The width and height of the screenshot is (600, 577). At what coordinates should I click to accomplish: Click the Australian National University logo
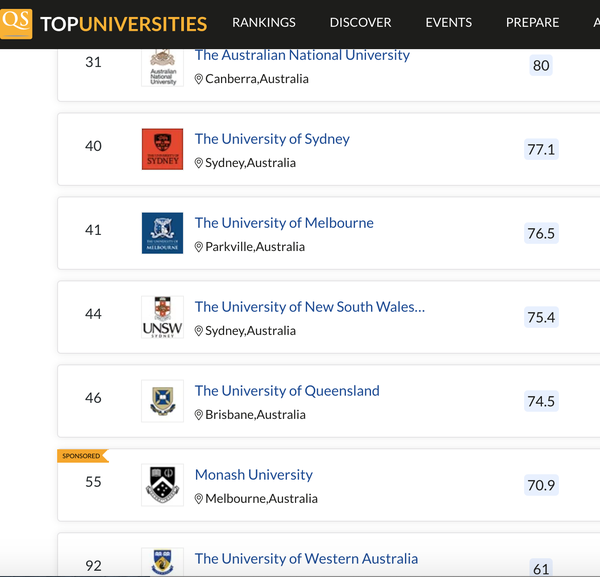pyautogui.click(x=163, y=67)
